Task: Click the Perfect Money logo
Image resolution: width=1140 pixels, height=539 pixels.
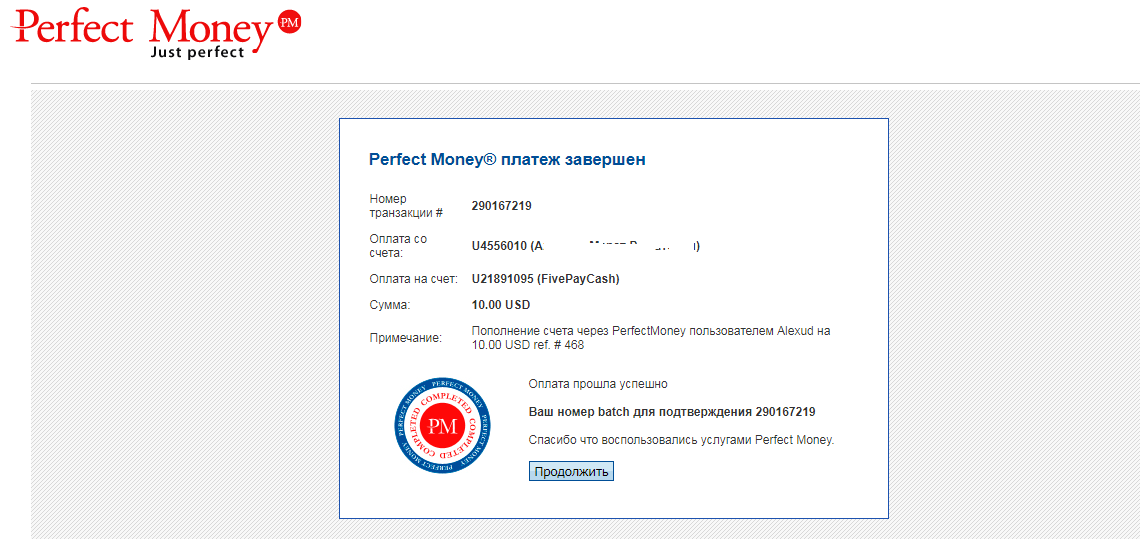Action: [156, 33]
